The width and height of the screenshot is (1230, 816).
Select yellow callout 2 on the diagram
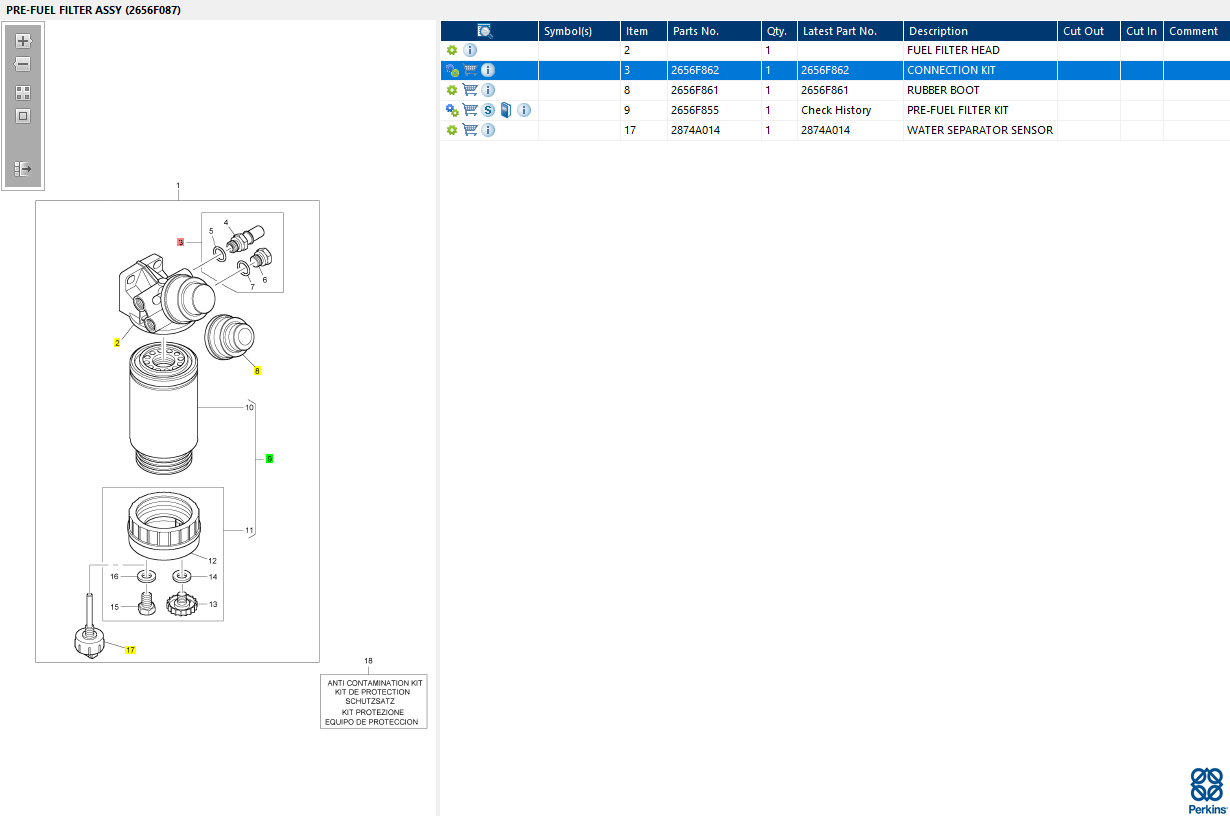pyautogui.click(x=117, y=343)
